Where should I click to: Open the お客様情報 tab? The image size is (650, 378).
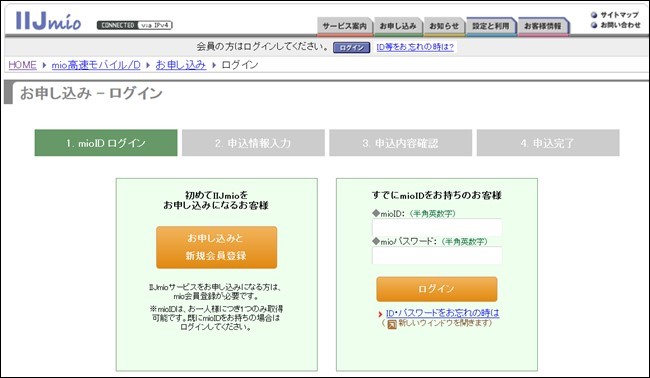tap(543, 26)
